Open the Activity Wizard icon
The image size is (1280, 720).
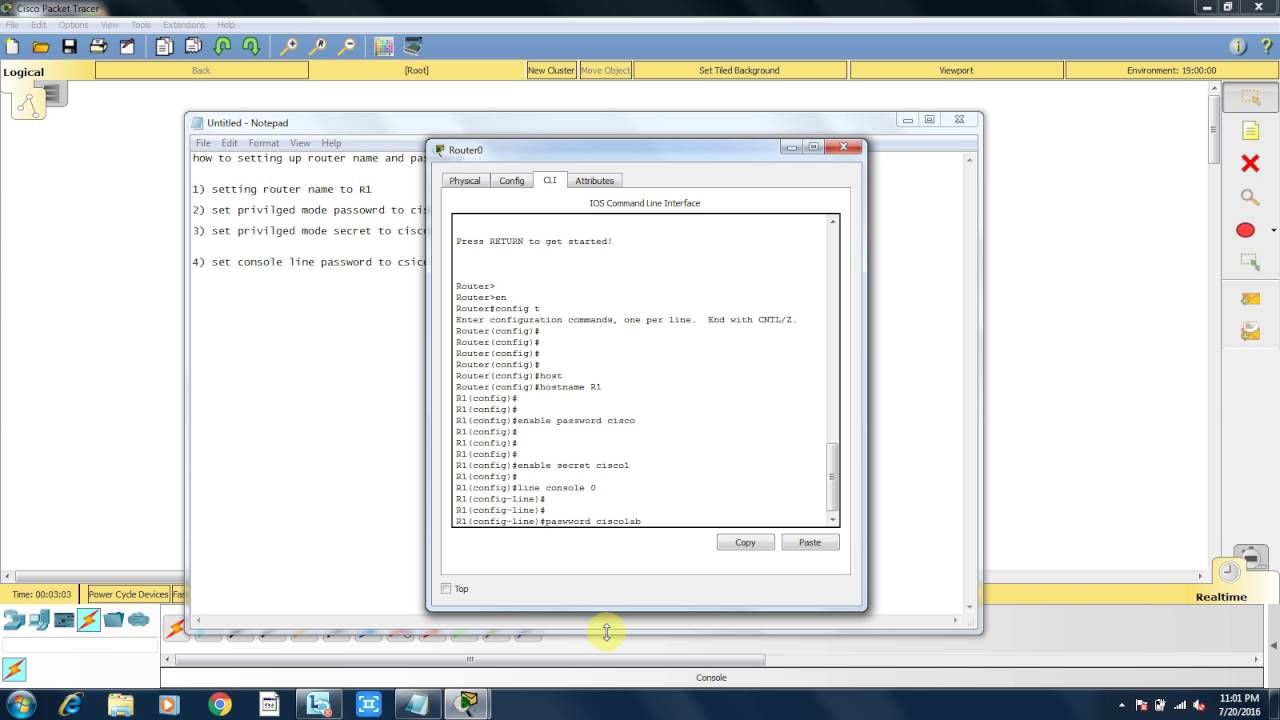pos(127,46)
